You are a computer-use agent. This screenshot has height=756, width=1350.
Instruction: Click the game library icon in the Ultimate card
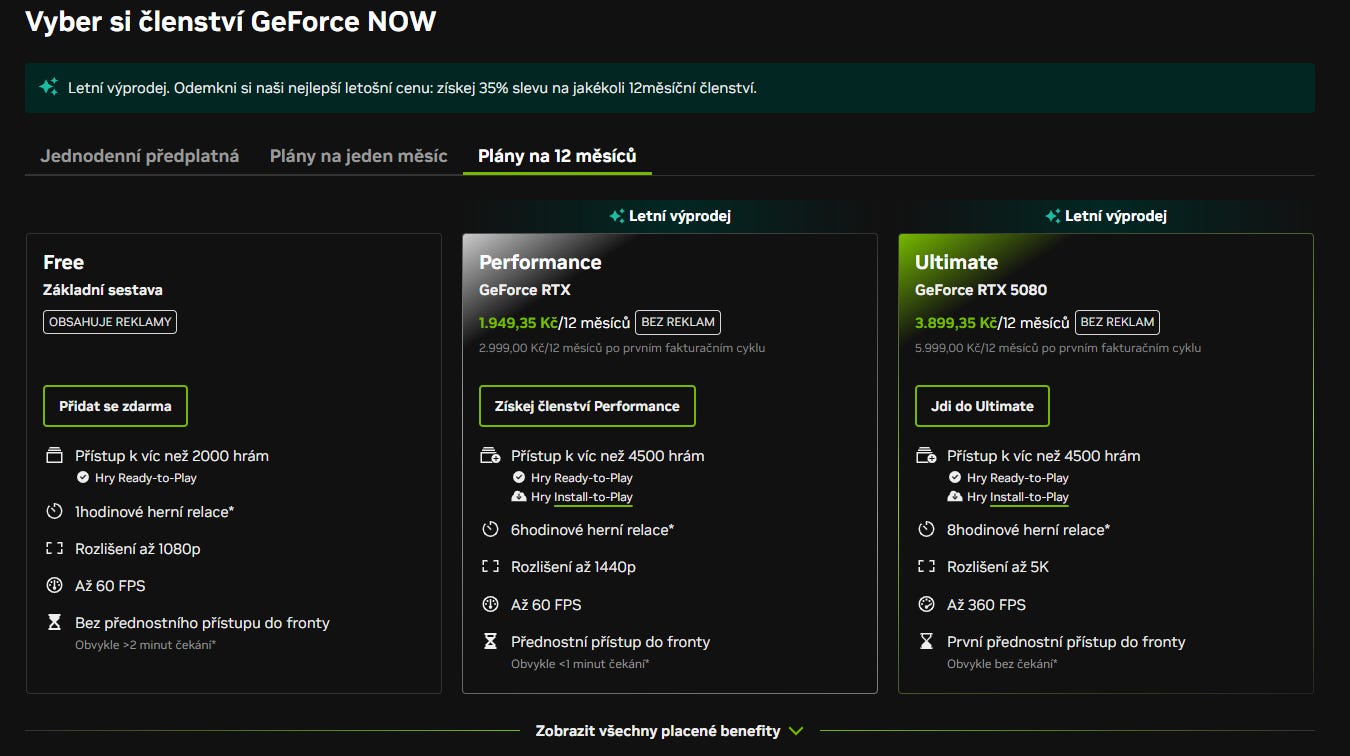pyautogui.click(x=927, y=456)
